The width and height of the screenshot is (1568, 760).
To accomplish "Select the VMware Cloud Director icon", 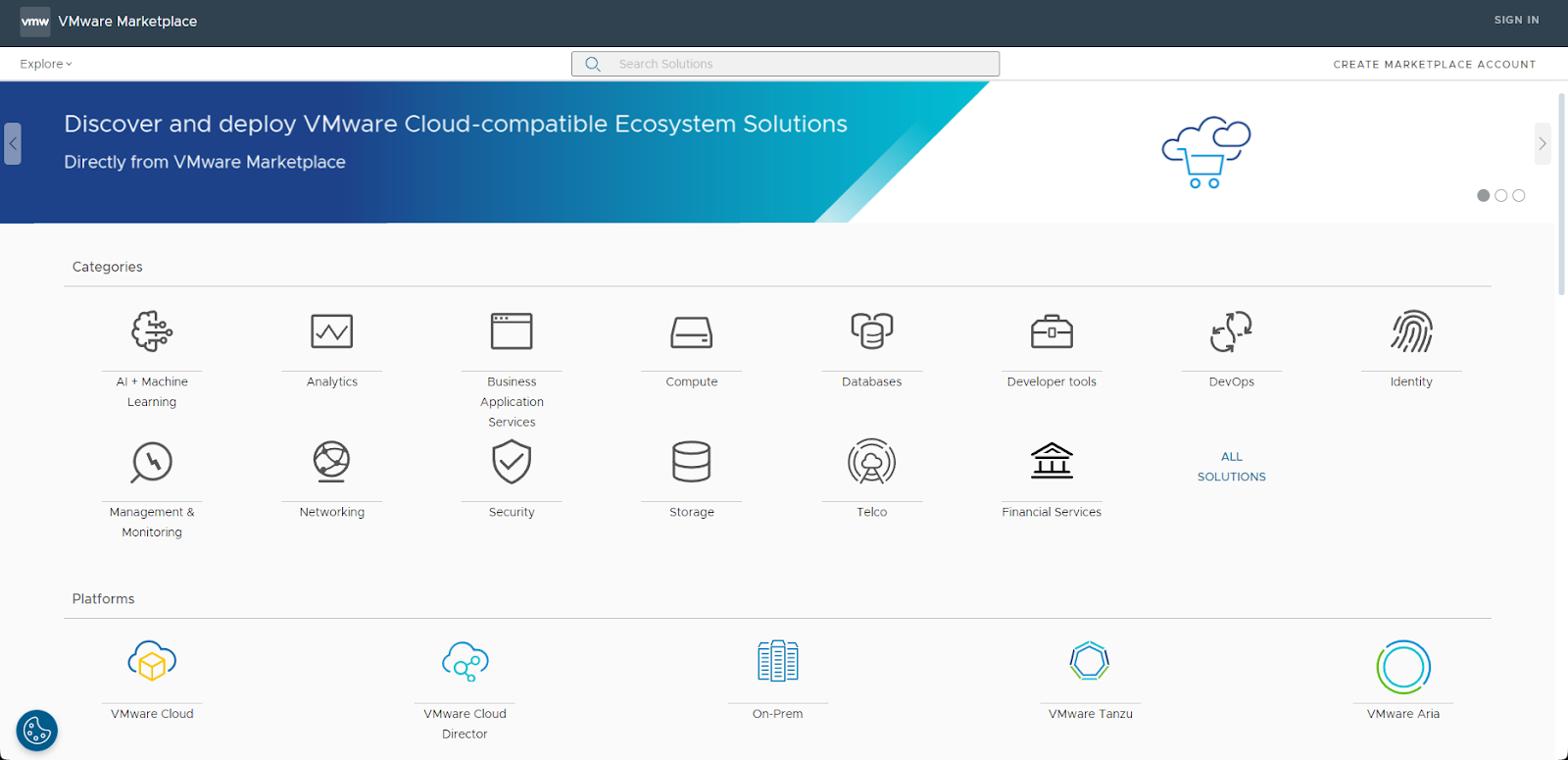I will [465, 662].
